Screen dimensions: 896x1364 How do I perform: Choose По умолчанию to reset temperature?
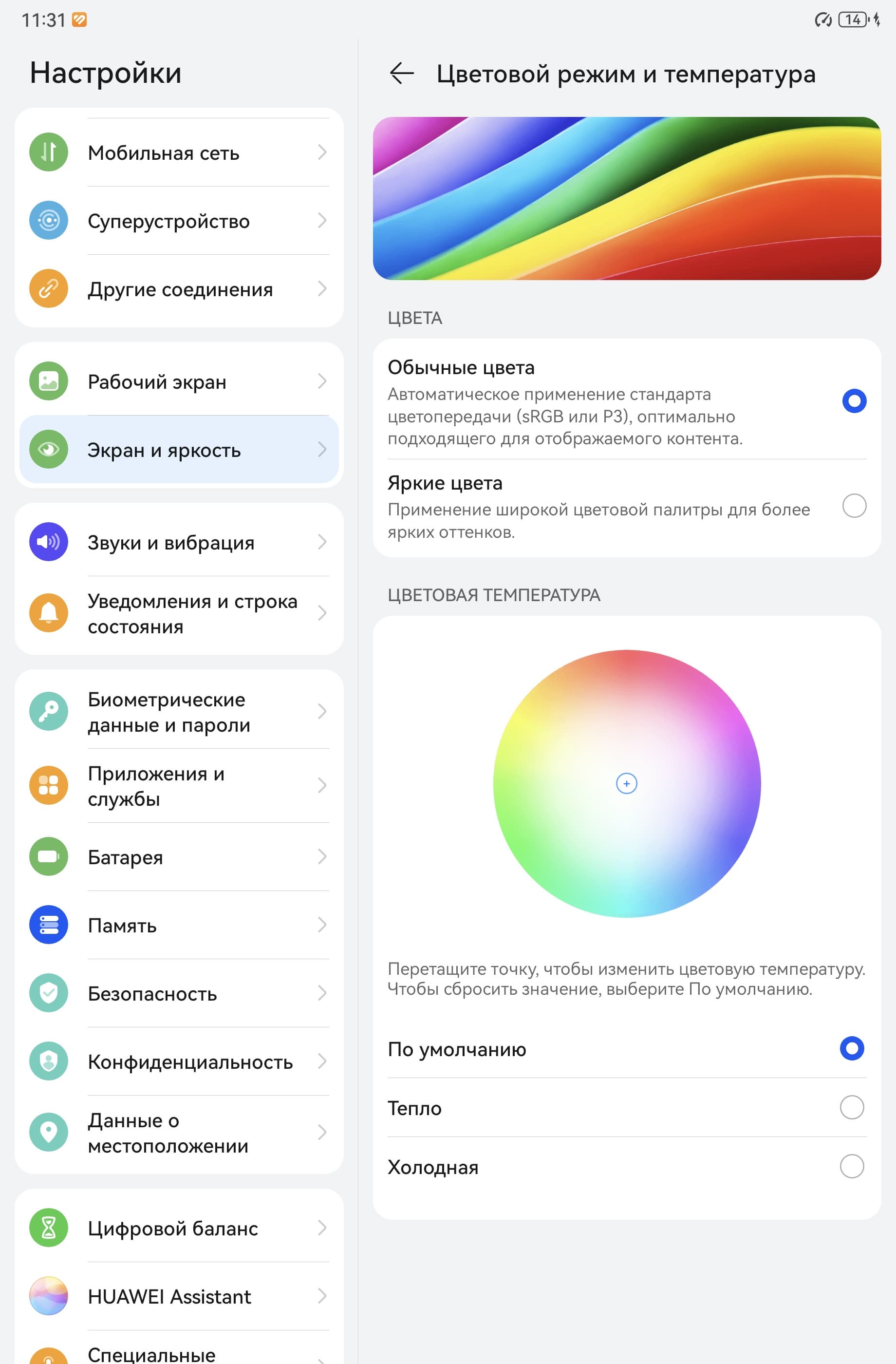coord(627,1049)
